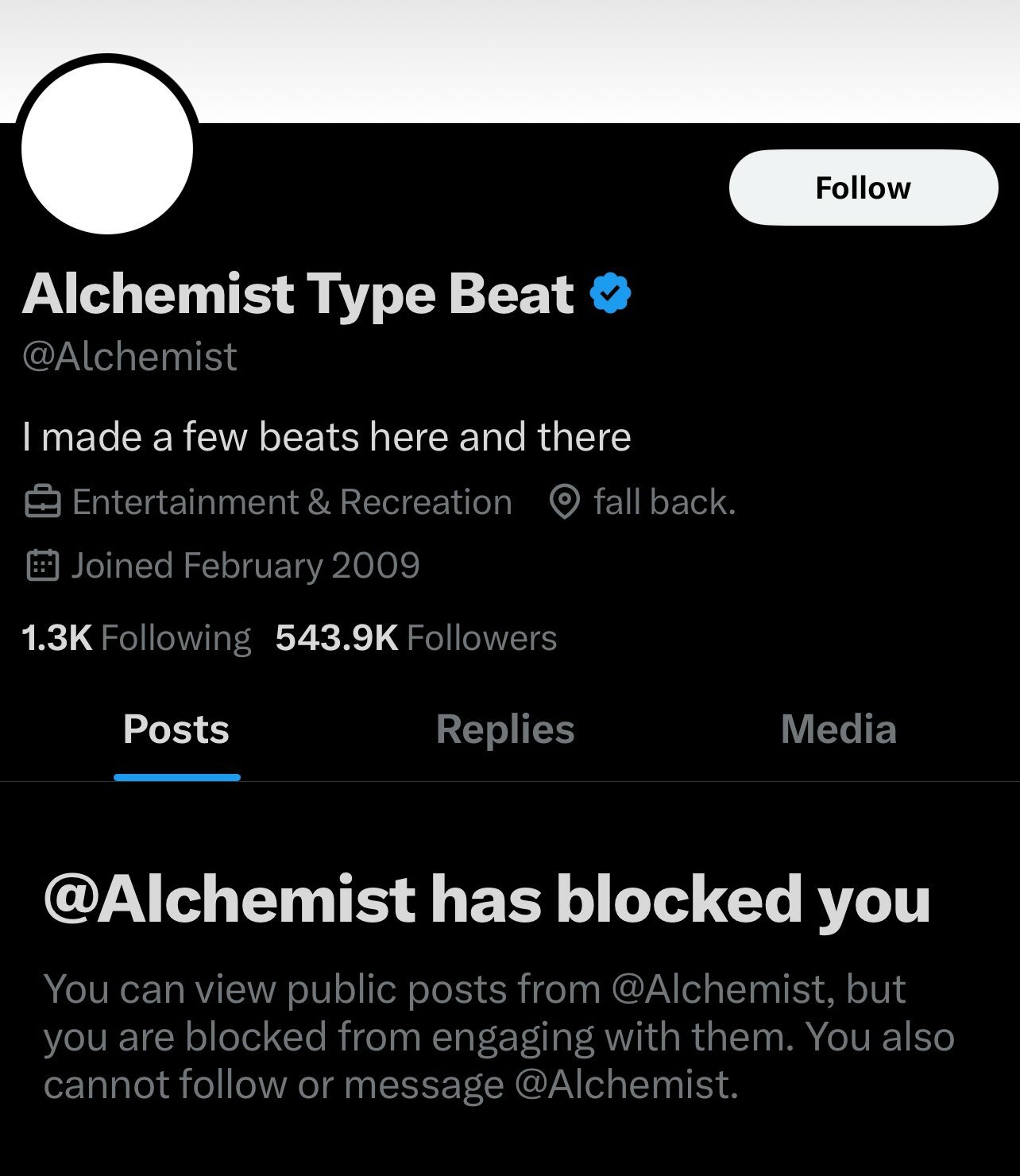This screenshot has height=1176, width=1020.
Task: Click the Joined February 2009 text
Action: (245, 566)
